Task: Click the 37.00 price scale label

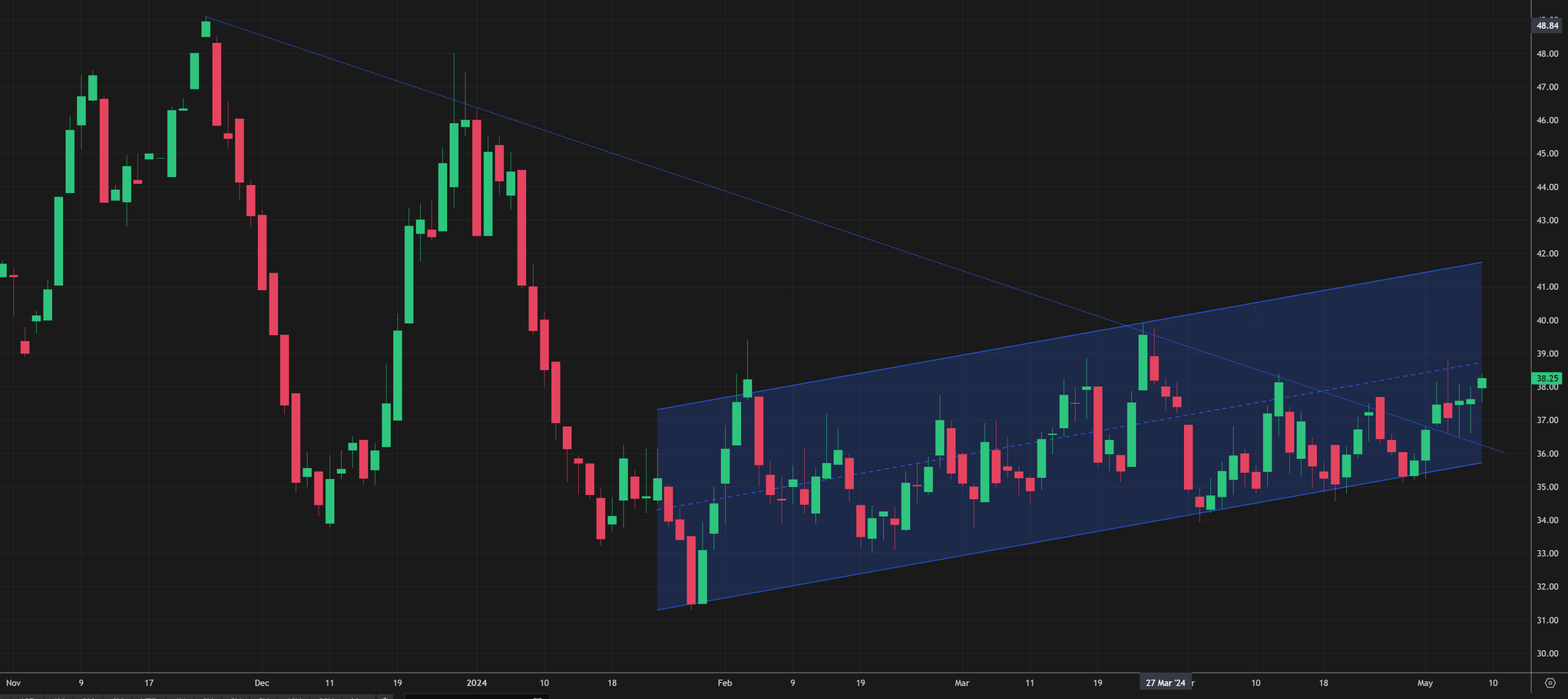Action: tap(1547, 420)
